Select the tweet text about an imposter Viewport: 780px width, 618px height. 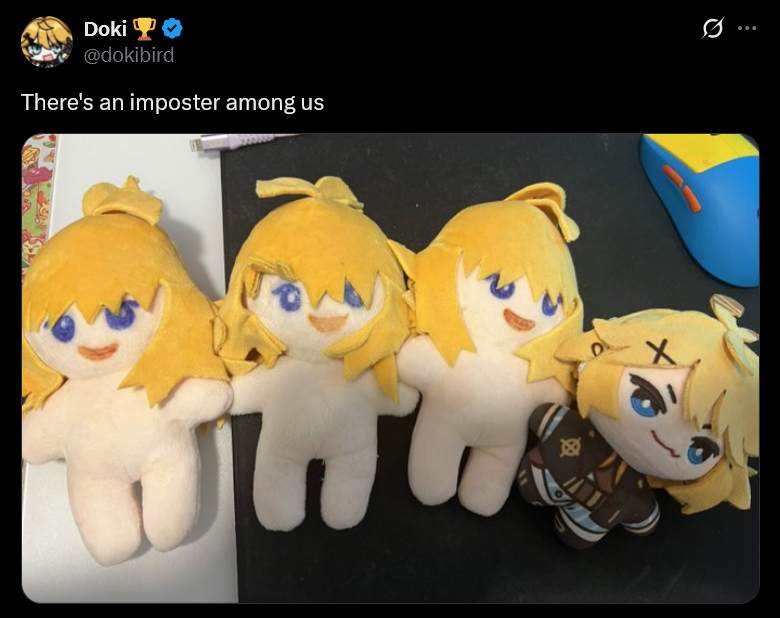(x=173, y=103)
